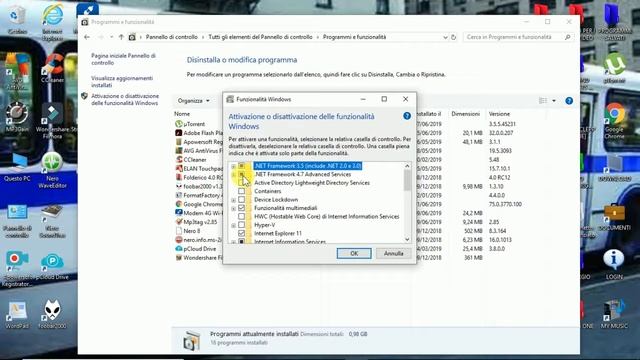
Task: Open Pagina iniziale Pannello di controllo link
Action: (x=123, y=59)
